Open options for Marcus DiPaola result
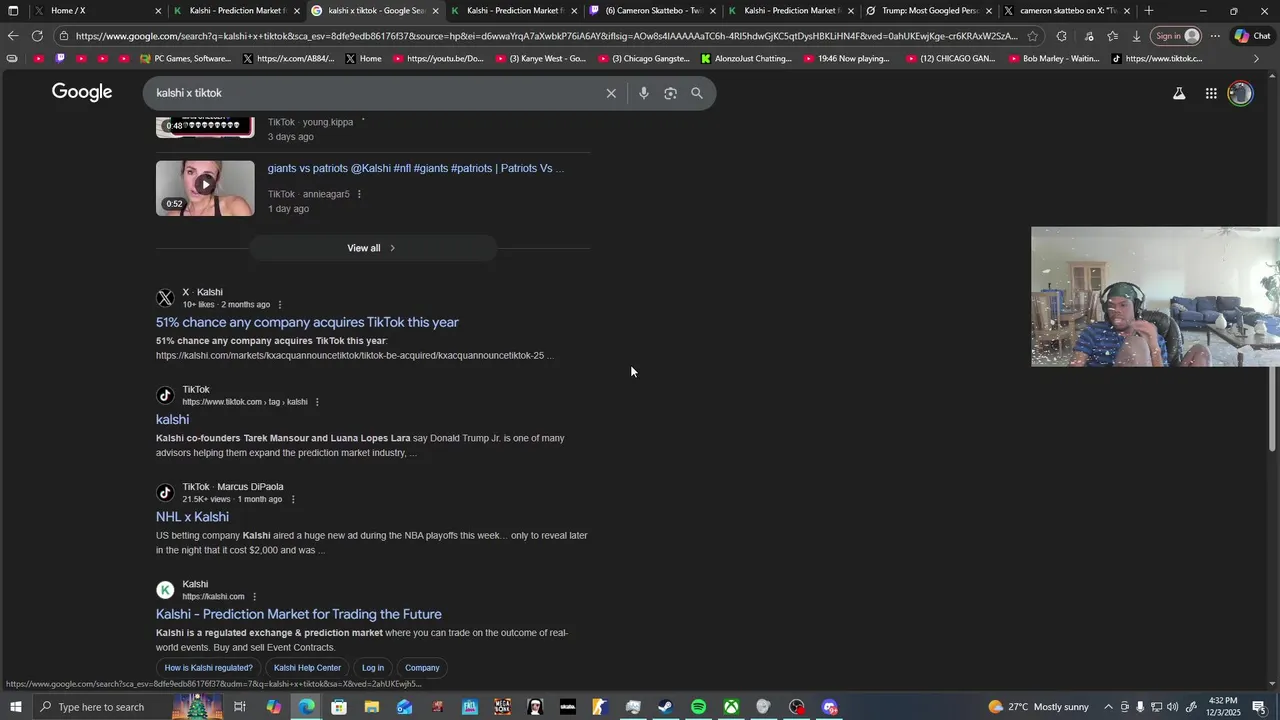The height and width of the screenshot is (720, 1280). pyautogui.click(x=293, y=499)
